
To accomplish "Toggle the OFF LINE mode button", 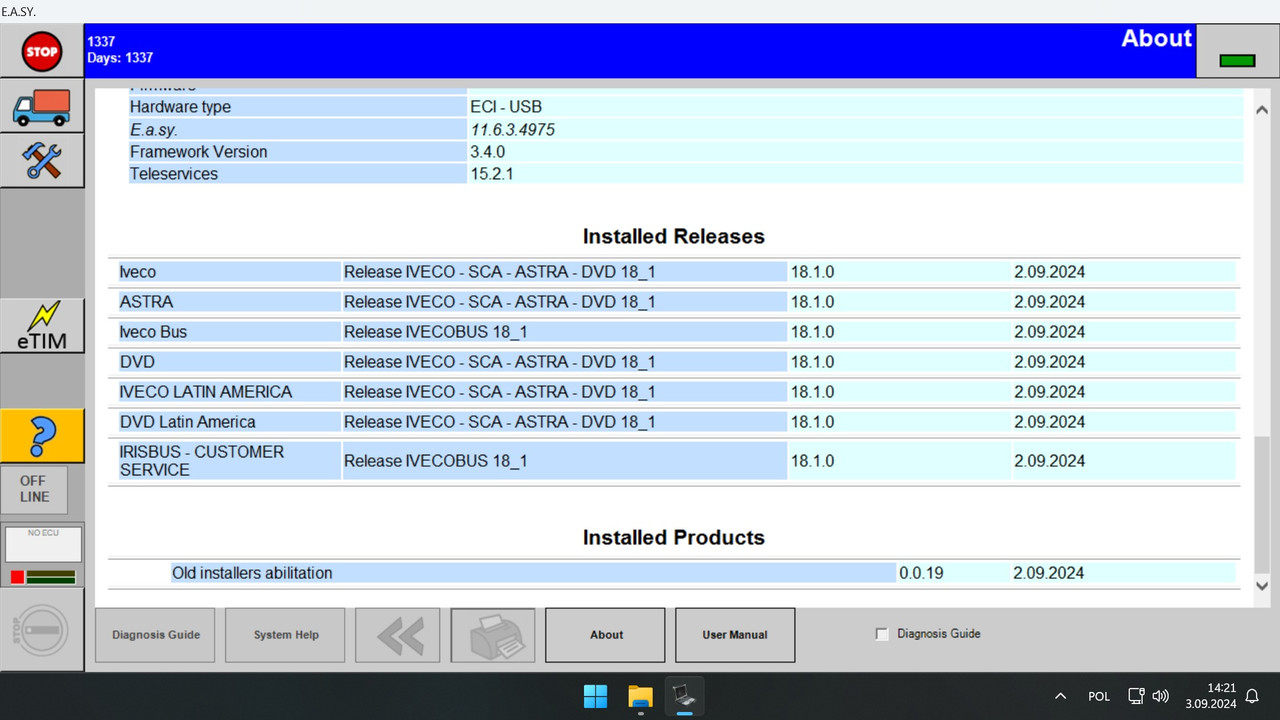I will pyautogui.click(x=34, y=489).
